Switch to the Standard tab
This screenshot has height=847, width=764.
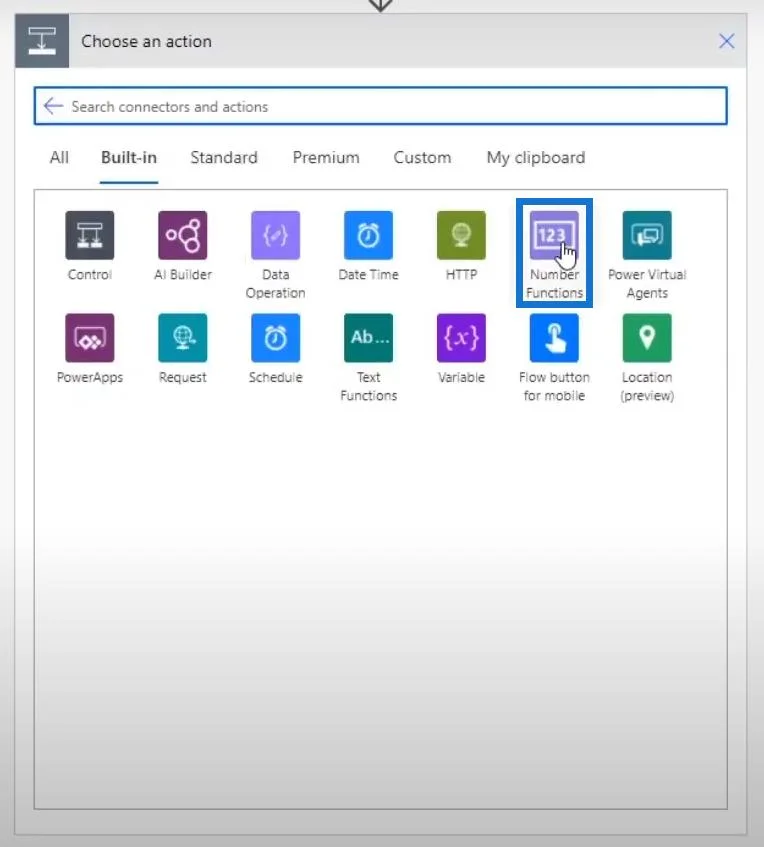pyautogui.click(x=224, y=158)
